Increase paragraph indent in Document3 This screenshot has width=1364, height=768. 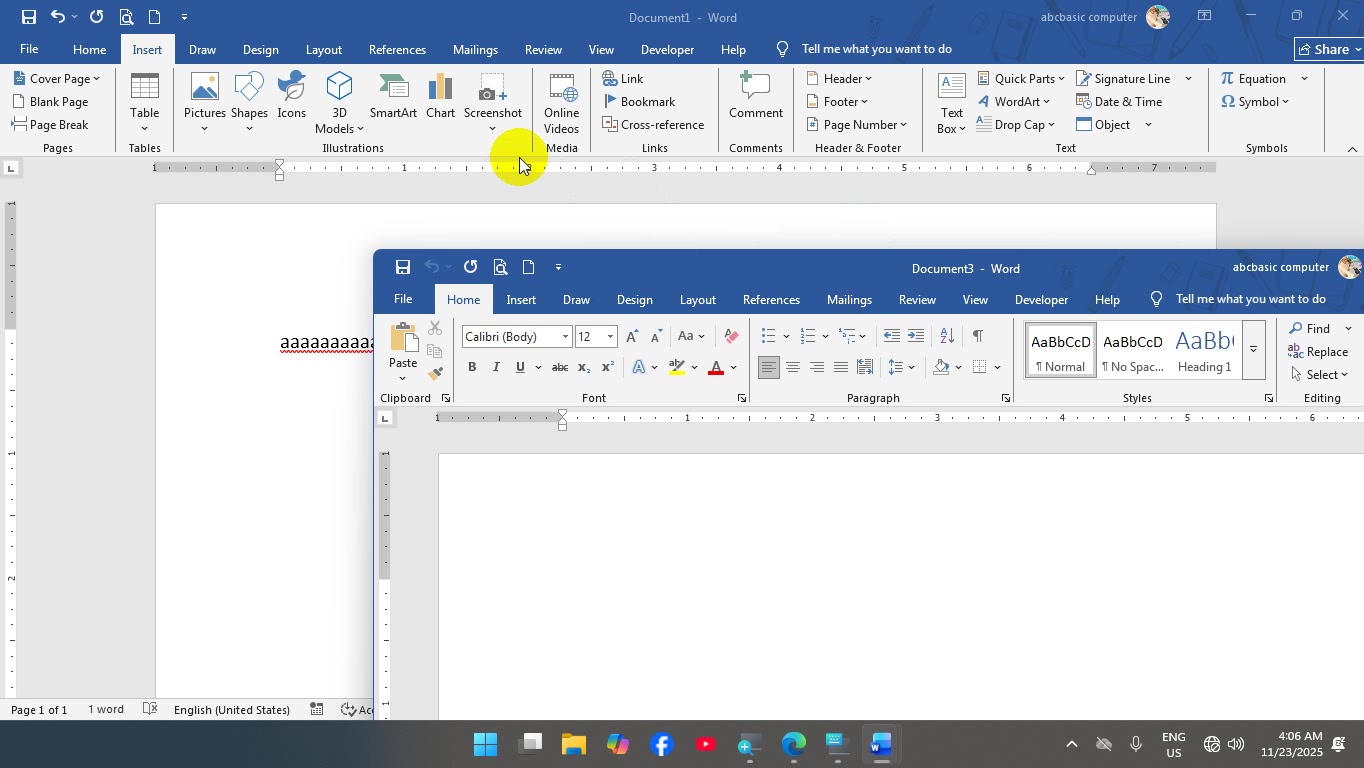(x=916, y=337)
